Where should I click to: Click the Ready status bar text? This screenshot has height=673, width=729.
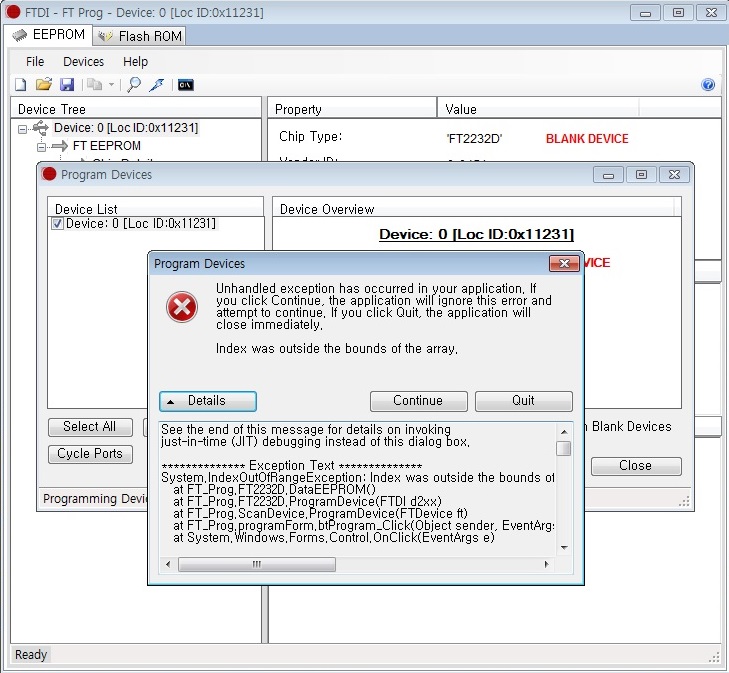tap(31, 655)
